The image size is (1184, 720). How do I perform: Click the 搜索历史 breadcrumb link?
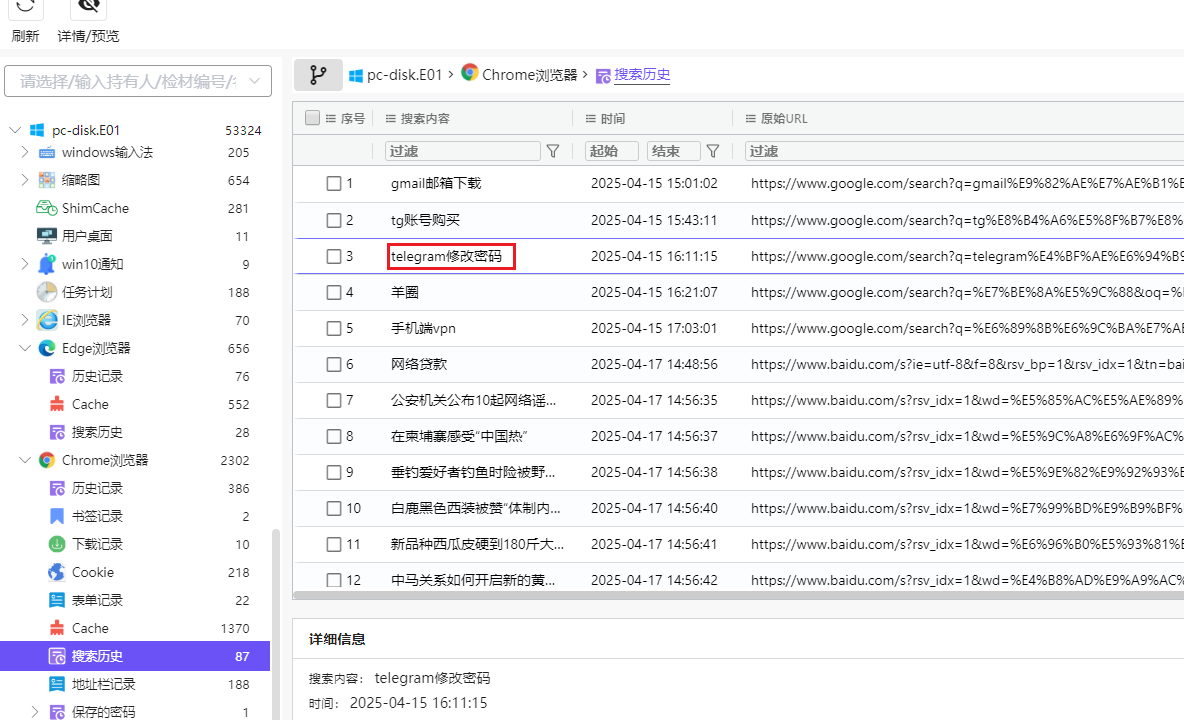pos(642,75)
